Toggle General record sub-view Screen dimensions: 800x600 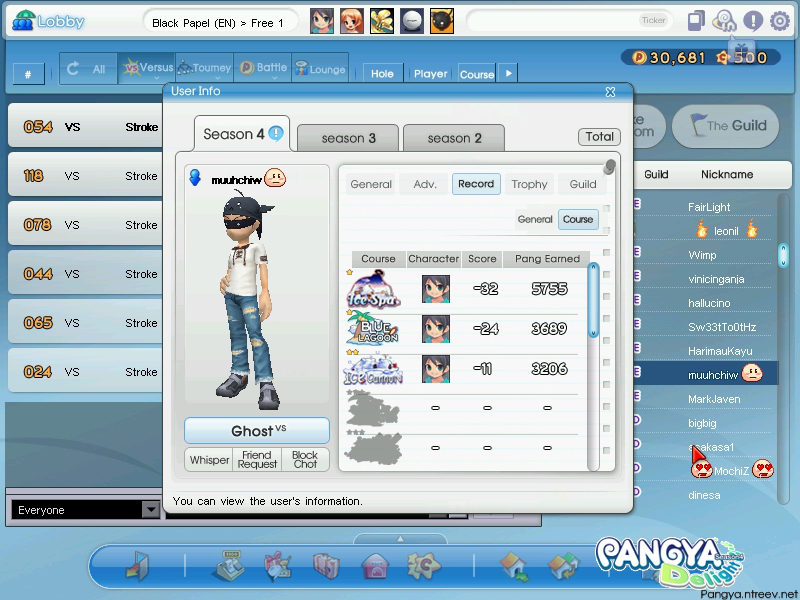[x=535, y=219]
